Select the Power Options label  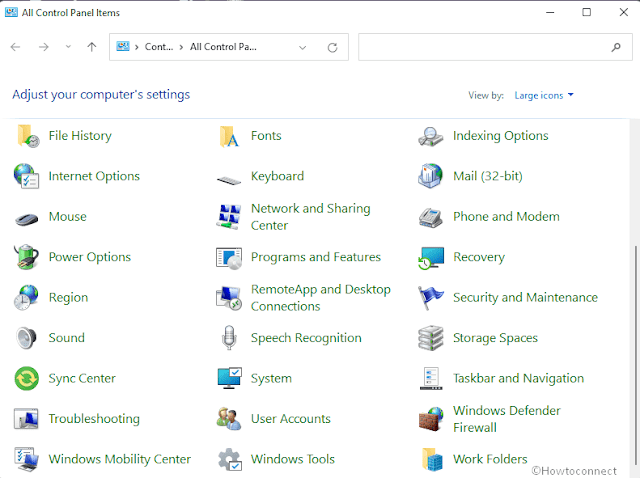tap(90, 257)
